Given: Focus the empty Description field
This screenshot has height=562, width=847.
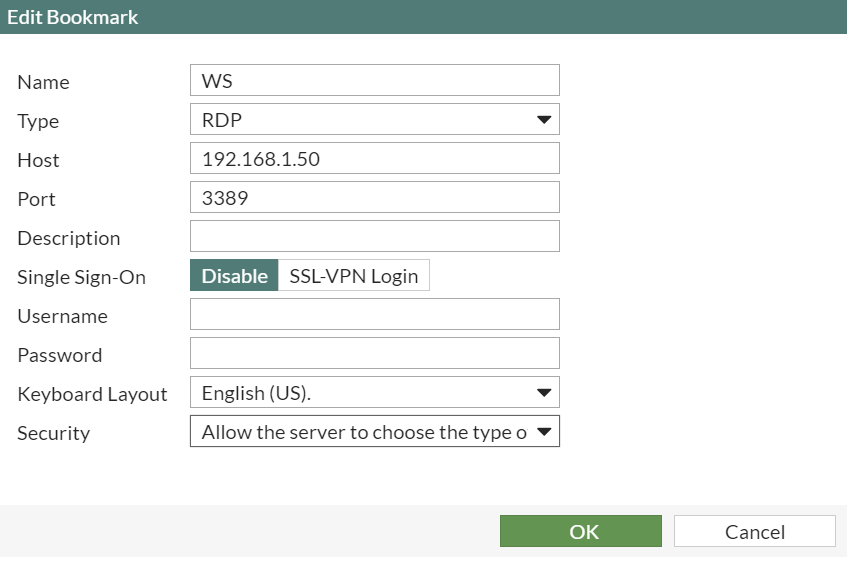Looking at the screenshot, I should point(374,236).
